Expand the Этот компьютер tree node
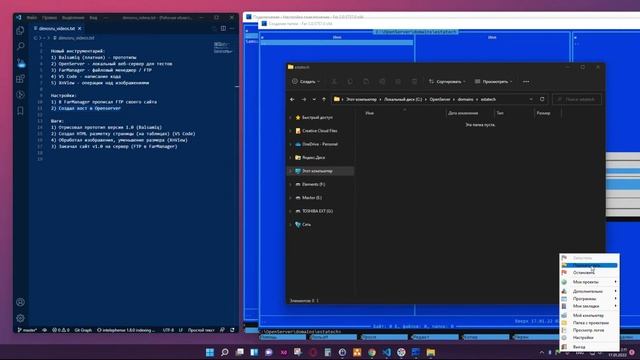The image size is (640, 360). click(291, 171)
